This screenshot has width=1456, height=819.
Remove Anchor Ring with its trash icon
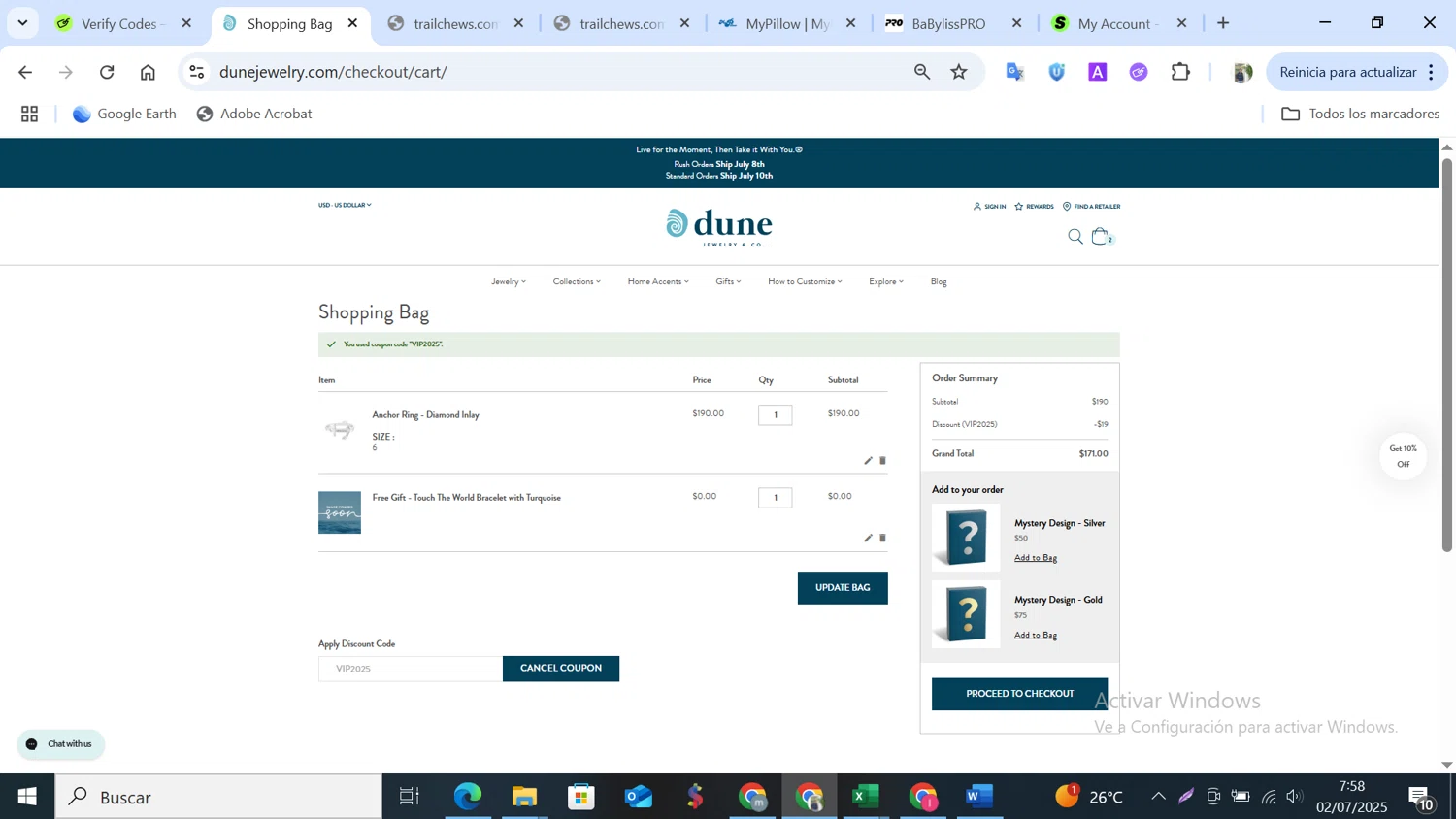882,461
